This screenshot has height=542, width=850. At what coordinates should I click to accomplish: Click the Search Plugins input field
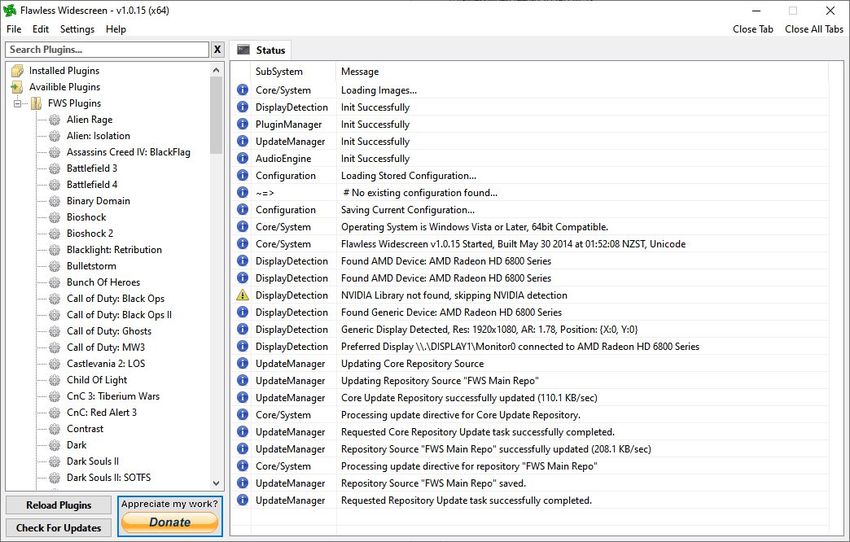(107, 49)
